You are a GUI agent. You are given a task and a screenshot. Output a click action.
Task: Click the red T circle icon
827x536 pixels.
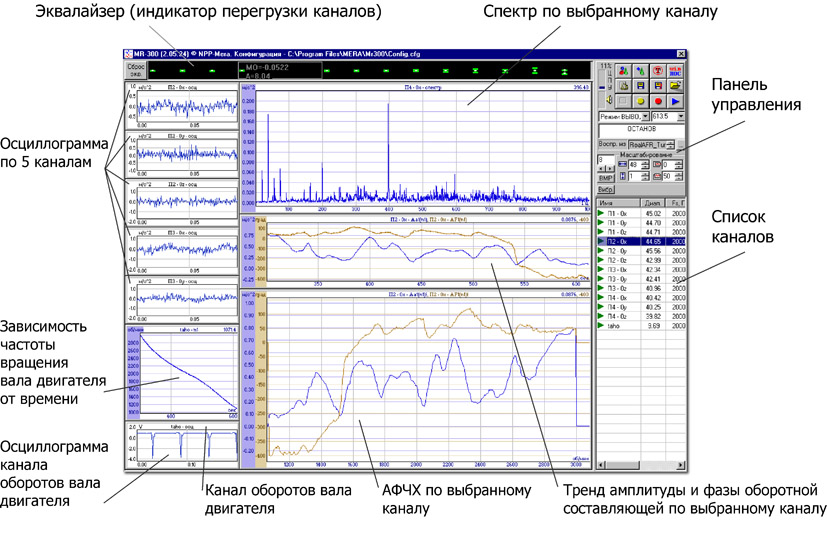point(659,71)
